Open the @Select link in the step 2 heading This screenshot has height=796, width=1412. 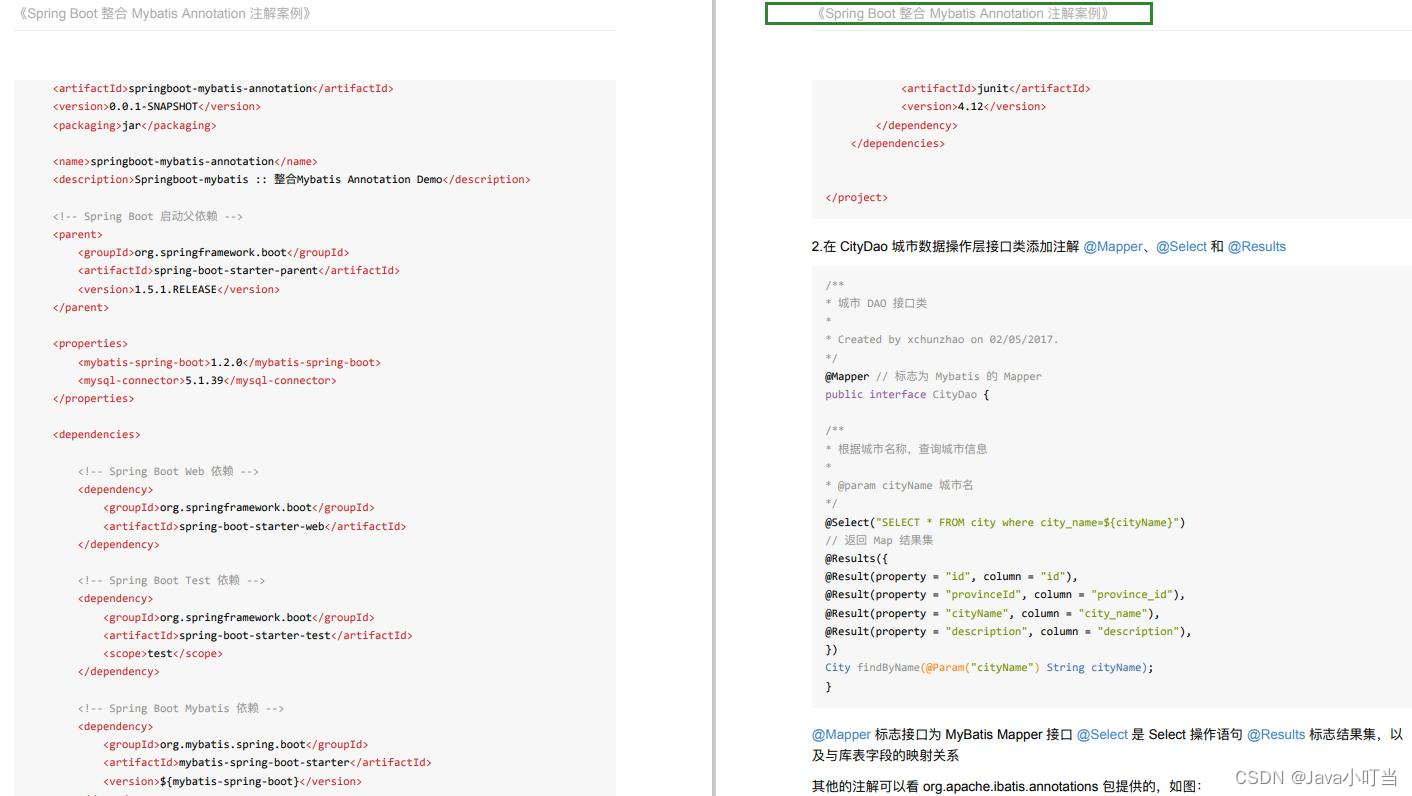(x=1181, y=246)
